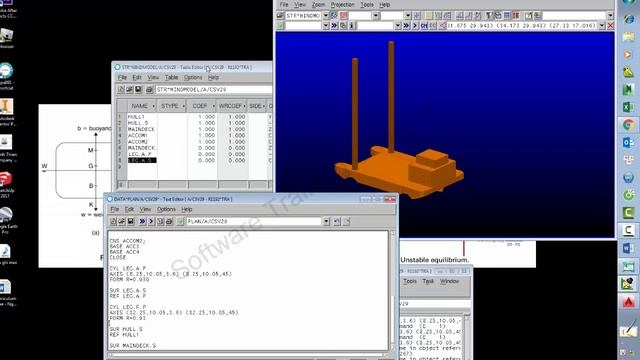Viewport: 640px width, 360px height.
Task: Click green checkmark icon in 3D viewer toolbar
Action: (x=280, y=25)
